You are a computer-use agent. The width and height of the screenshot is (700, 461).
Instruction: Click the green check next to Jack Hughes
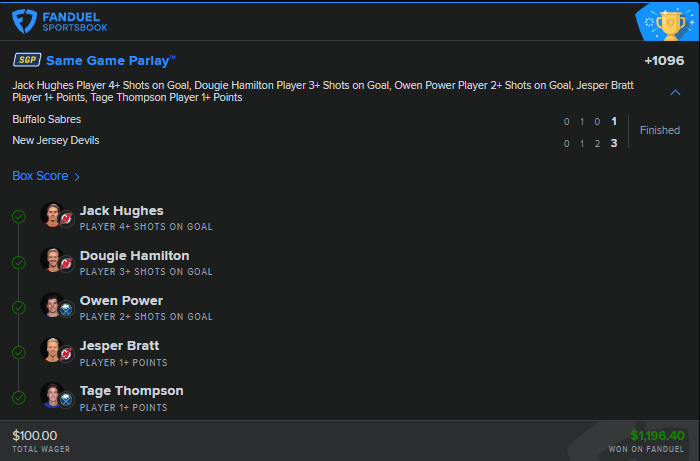coord(19,217)
